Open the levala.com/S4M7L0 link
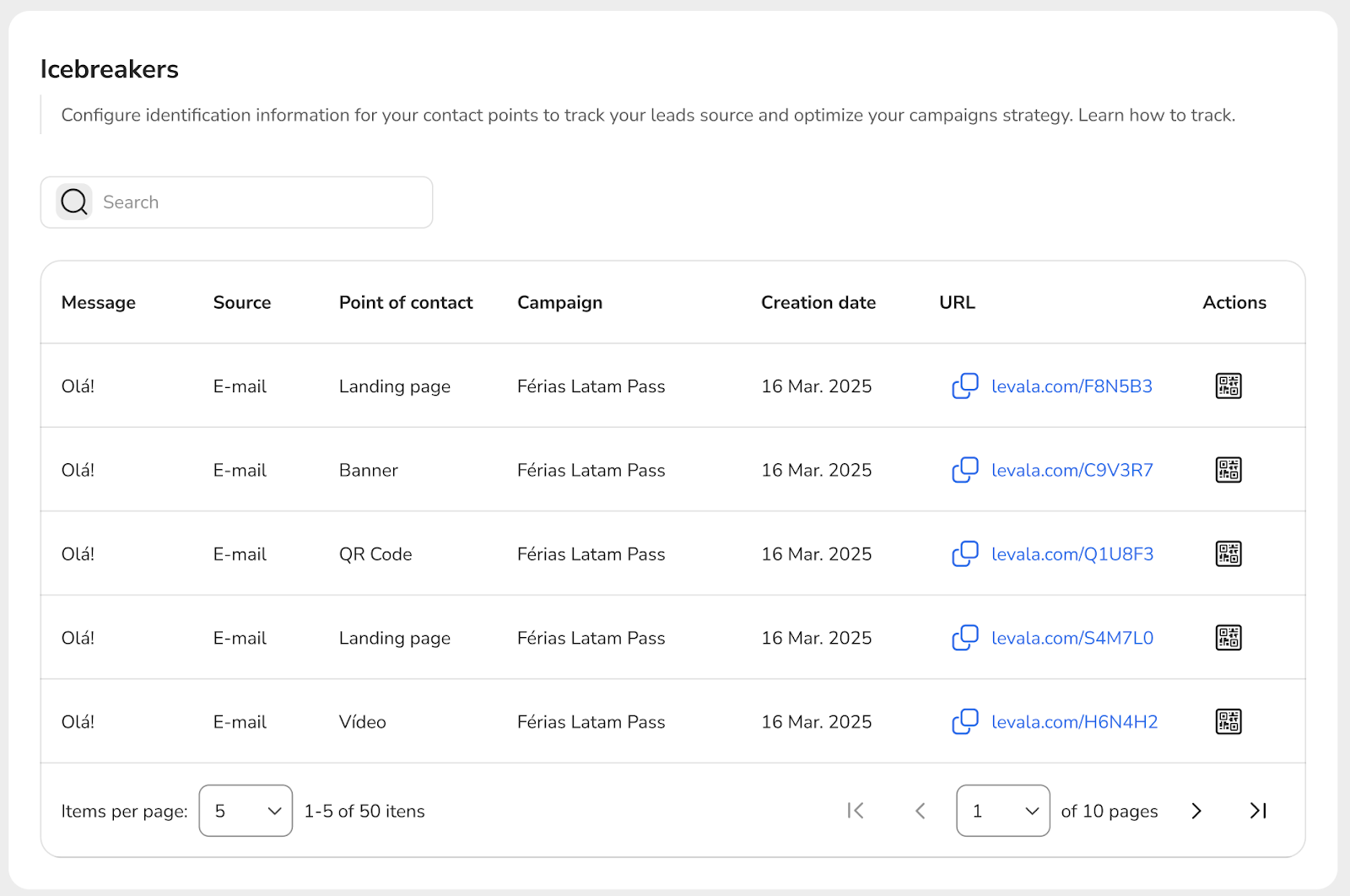This screenshot has height=896, width=1350. point(1072,638)
